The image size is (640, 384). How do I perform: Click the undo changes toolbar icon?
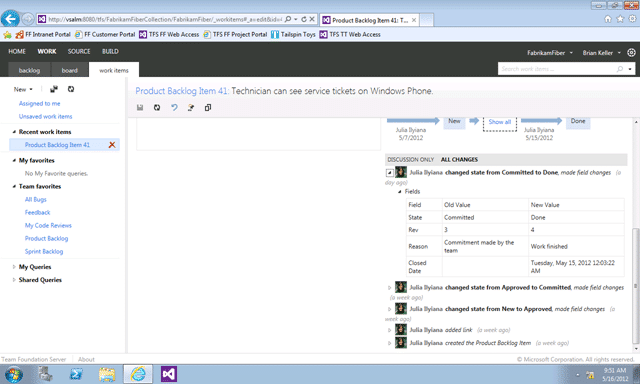(174, 108)
